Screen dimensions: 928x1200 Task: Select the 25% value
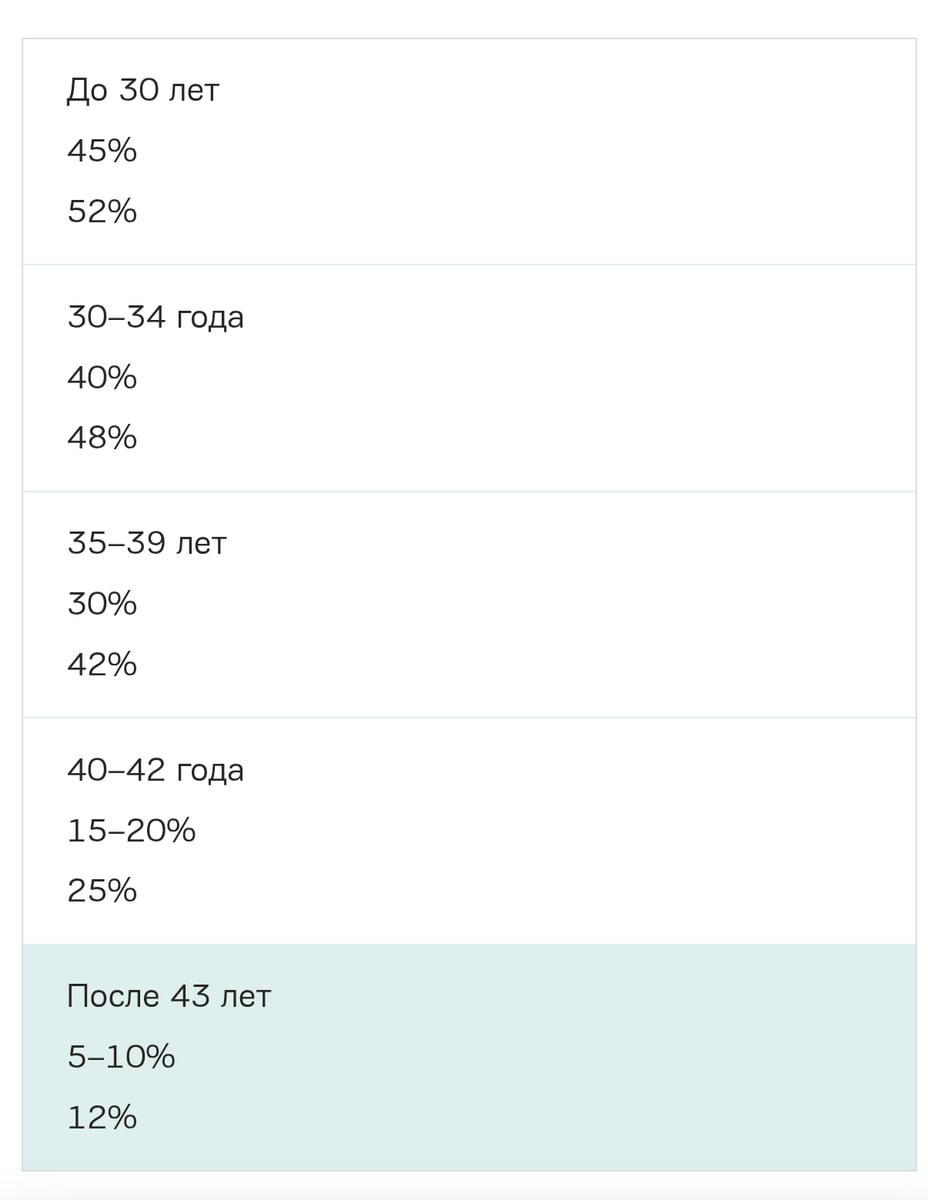(x=102, y=891)
